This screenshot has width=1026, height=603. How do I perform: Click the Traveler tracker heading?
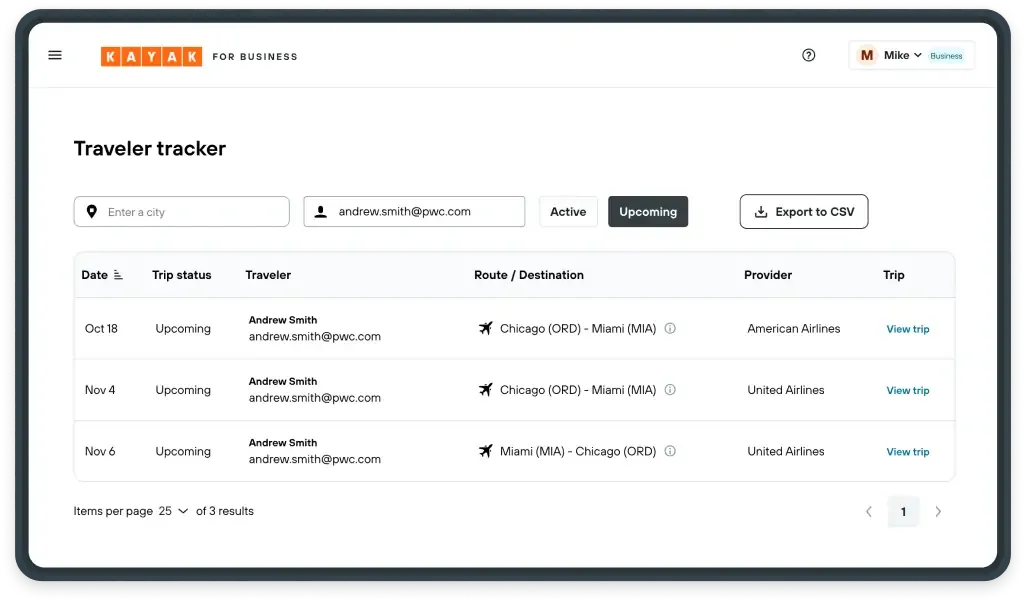[x=150, y=148]
